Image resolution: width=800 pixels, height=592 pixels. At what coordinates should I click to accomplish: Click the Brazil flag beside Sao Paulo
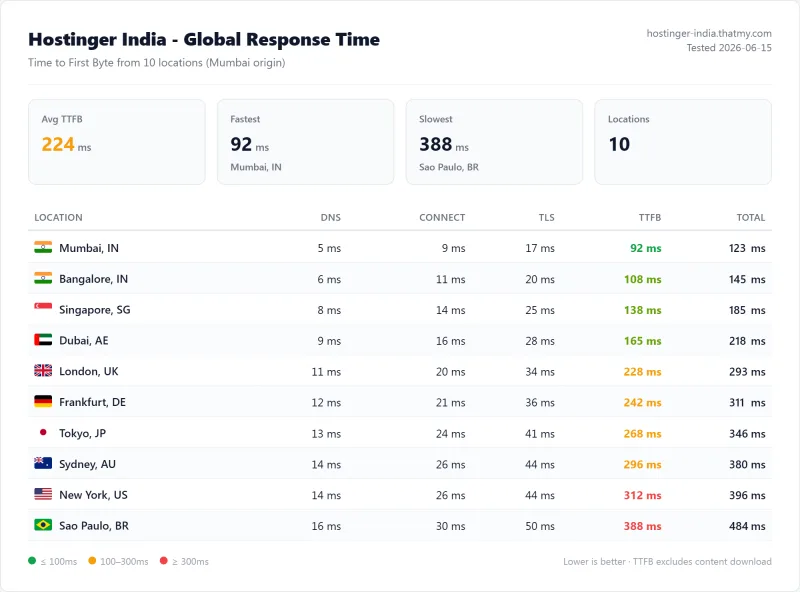(x=43, y=525)
